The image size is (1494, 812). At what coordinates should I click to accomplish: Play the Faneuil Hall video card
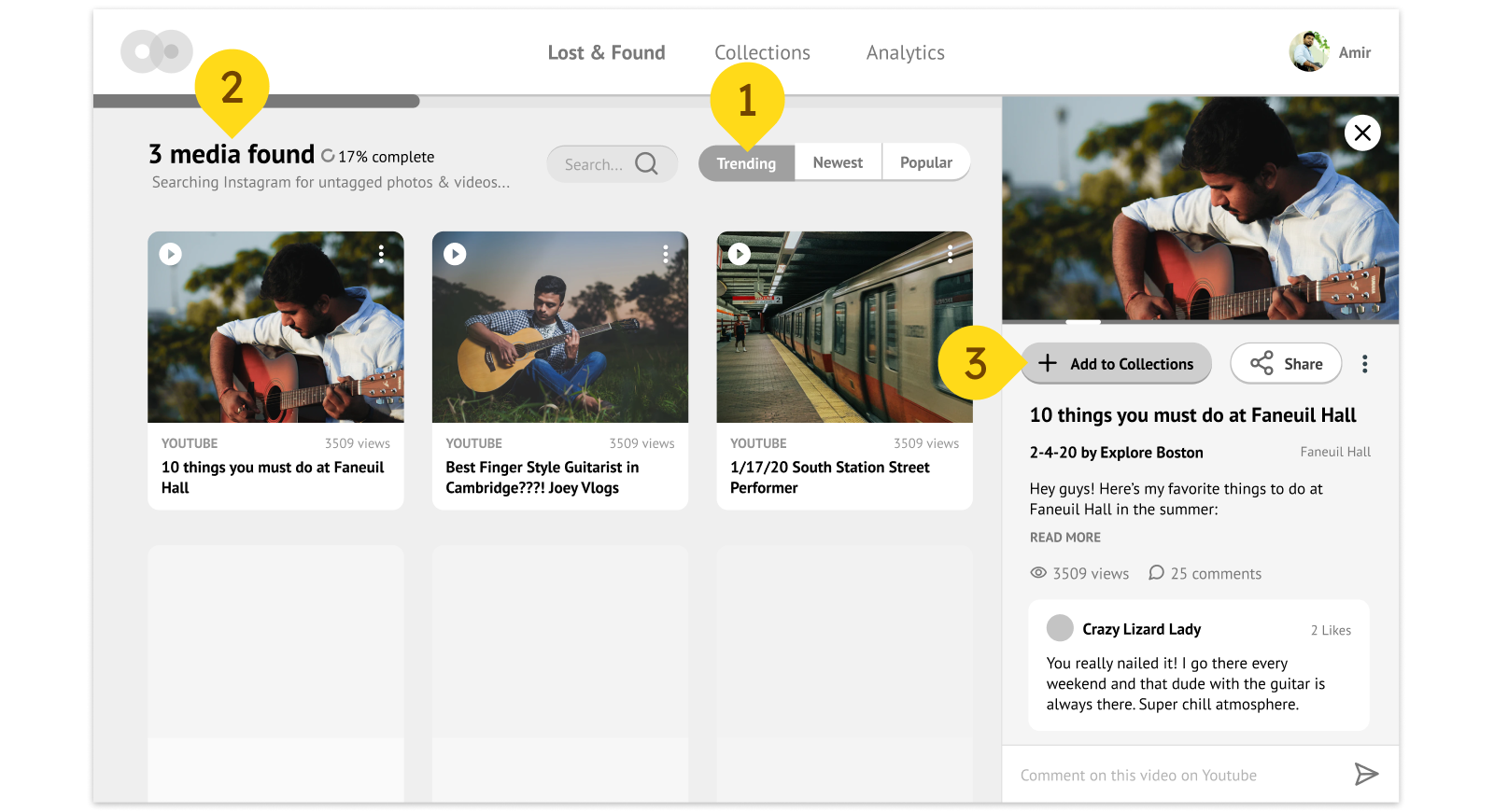(170, 254)
